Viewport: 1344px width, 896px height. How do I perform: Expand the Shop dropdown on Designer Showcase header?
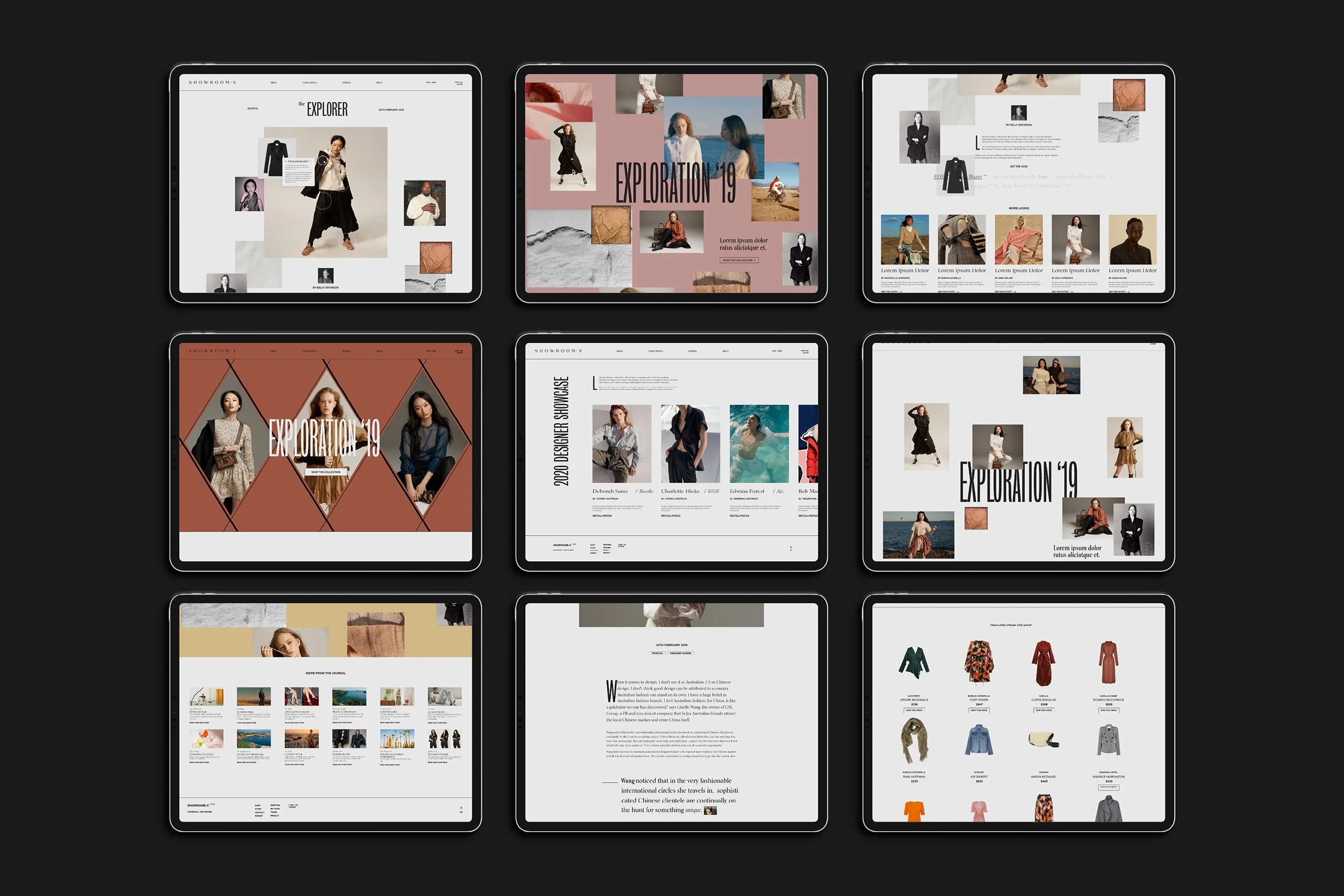pyautogui.click(x=619, y=352)
